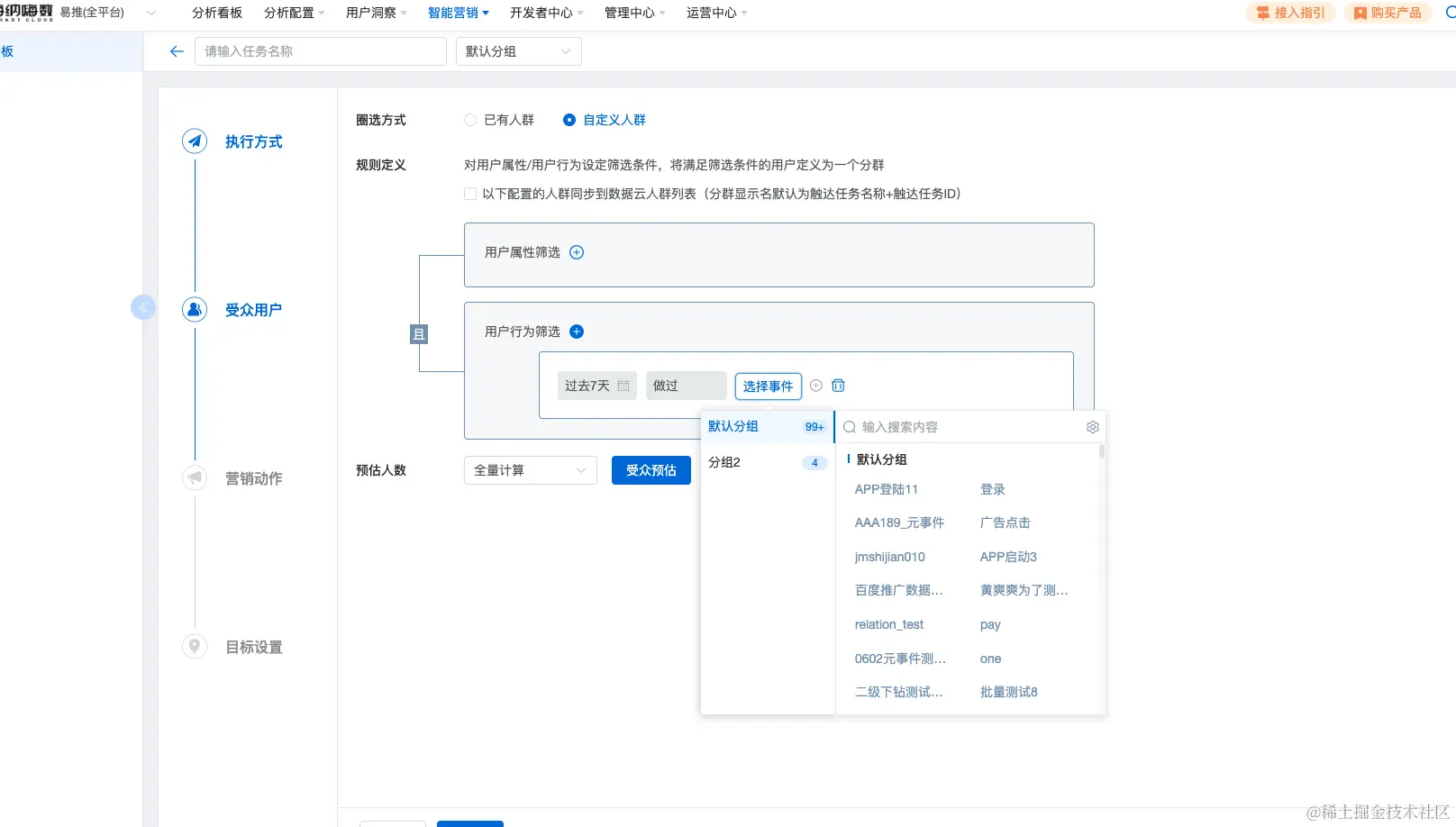Select the 默认分组 event group tab
Screen dimensions: 1456x827
click(768, 426)
